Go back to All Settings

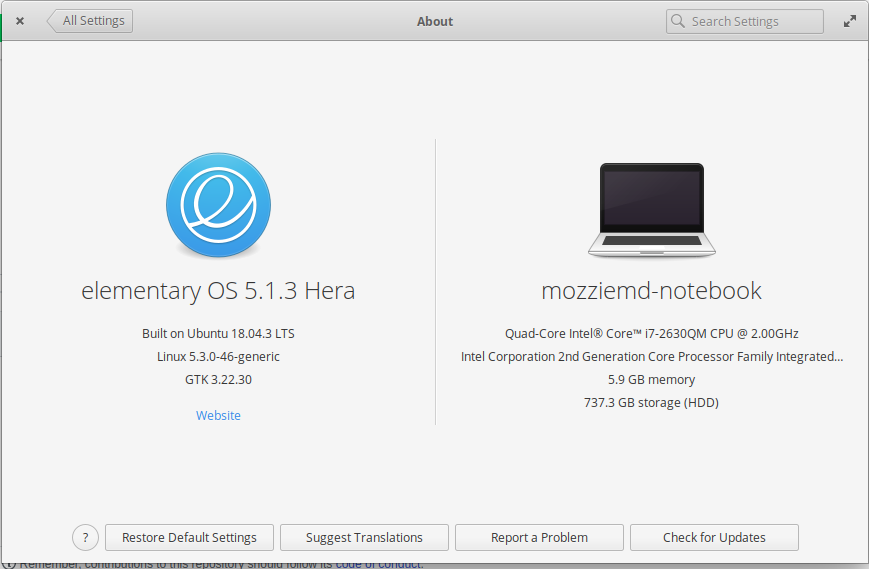point(90,21)
